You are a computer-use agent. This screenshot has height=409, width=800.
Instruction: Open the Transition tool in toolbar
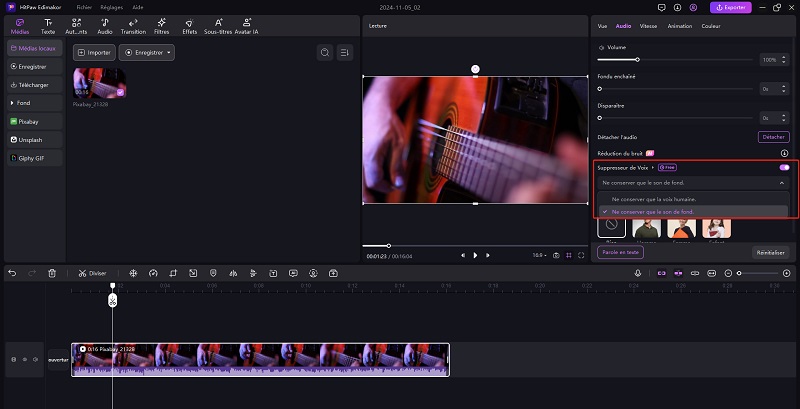(133, 25)
